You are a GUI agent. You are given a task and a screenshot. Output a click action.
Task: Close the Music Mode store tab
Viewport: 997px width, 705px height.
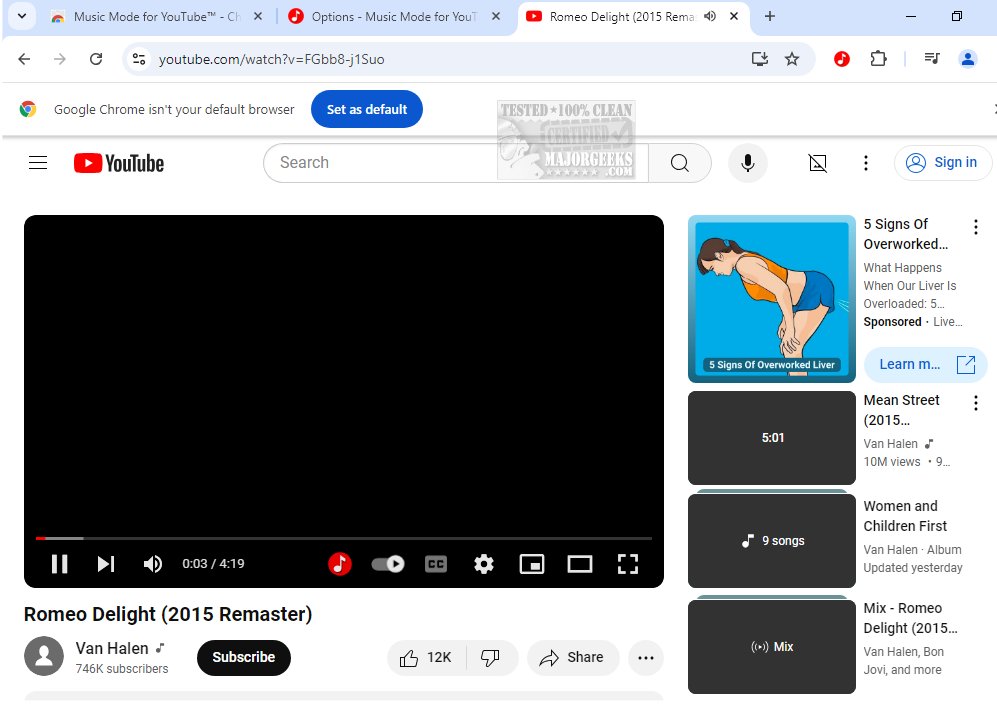(x=258, y=17)
